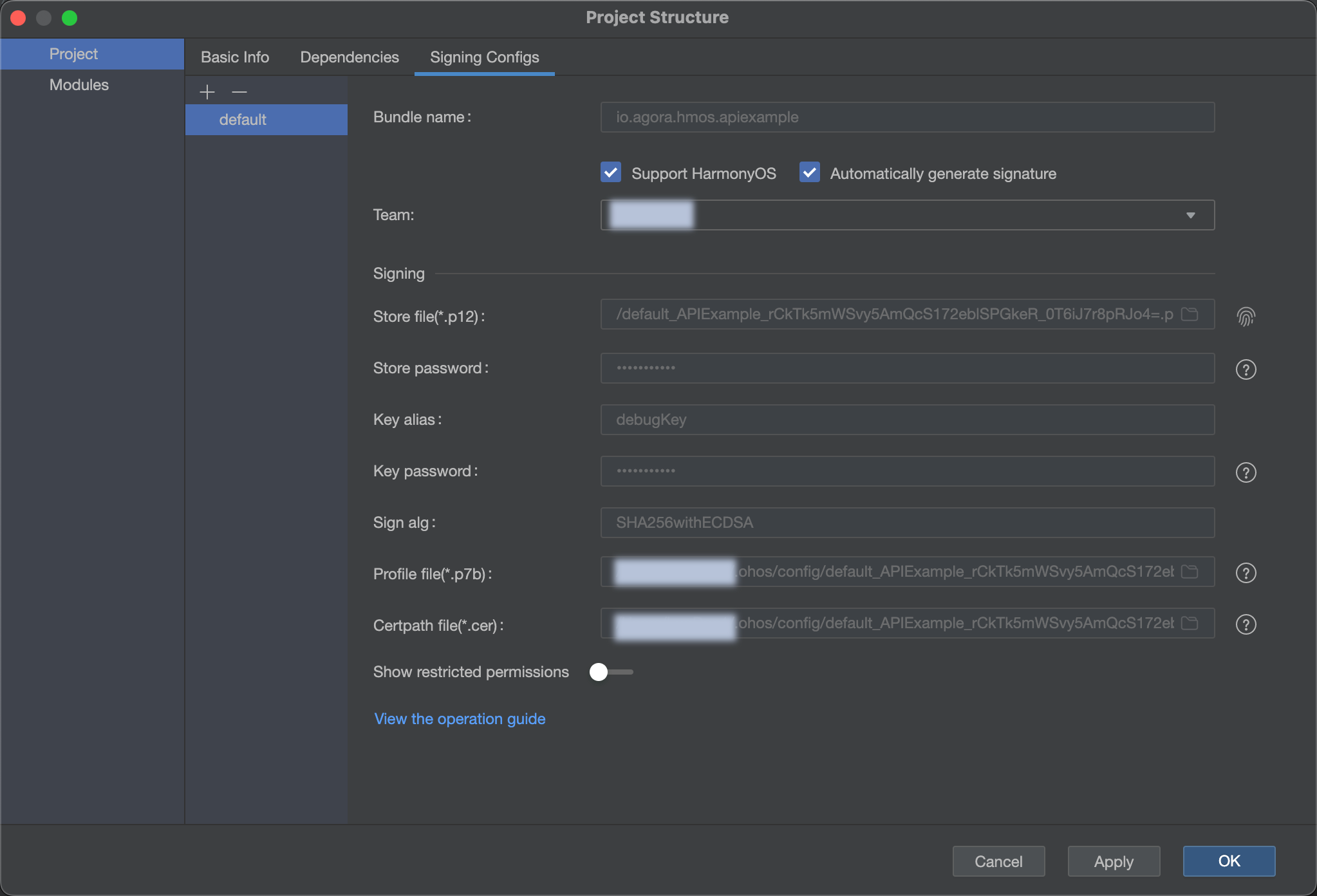Image resolution: width=1317 pixels, height=896 pixels.
Task: Switch to Dependencies tab
Action: (x=350, y=57)
